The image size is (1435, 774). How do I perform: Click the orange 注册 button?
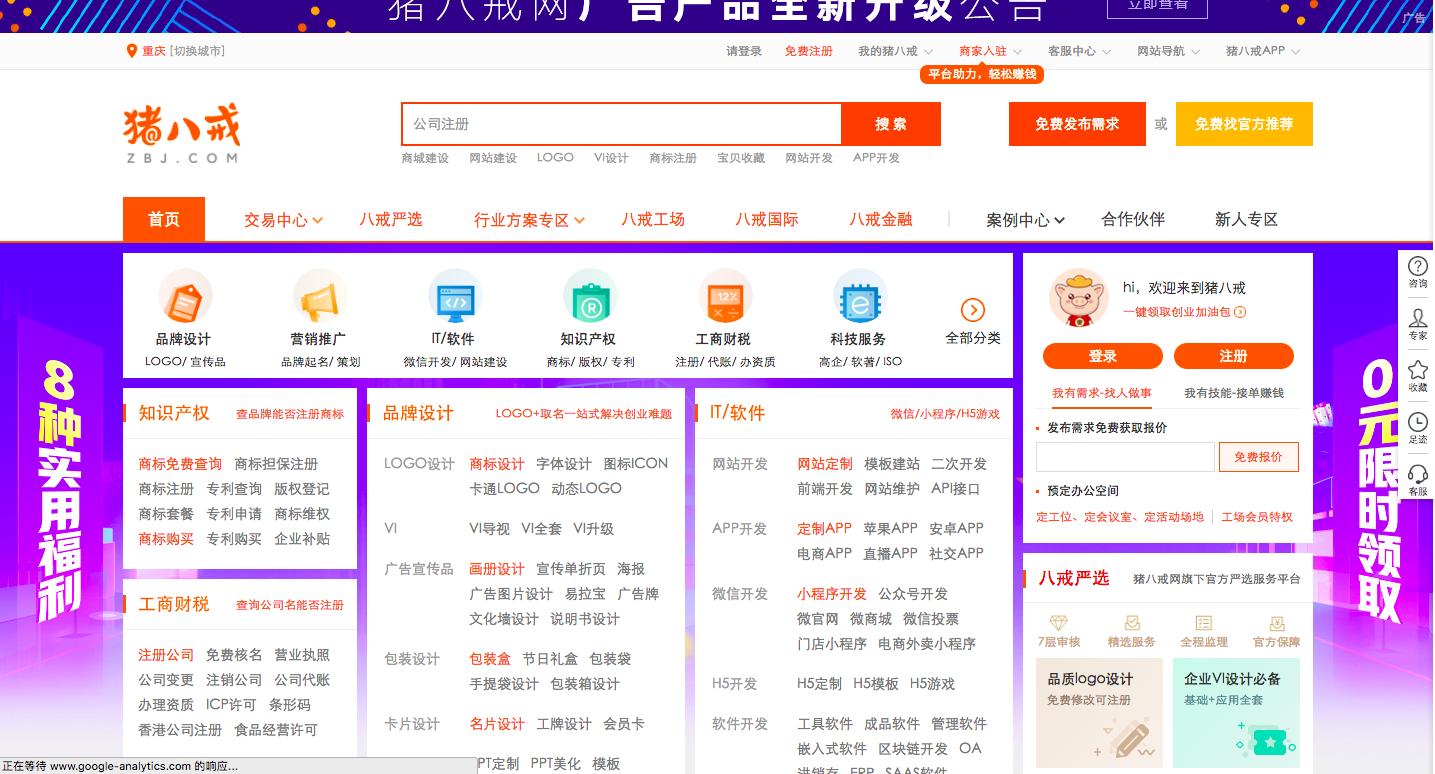(1234, 356)
